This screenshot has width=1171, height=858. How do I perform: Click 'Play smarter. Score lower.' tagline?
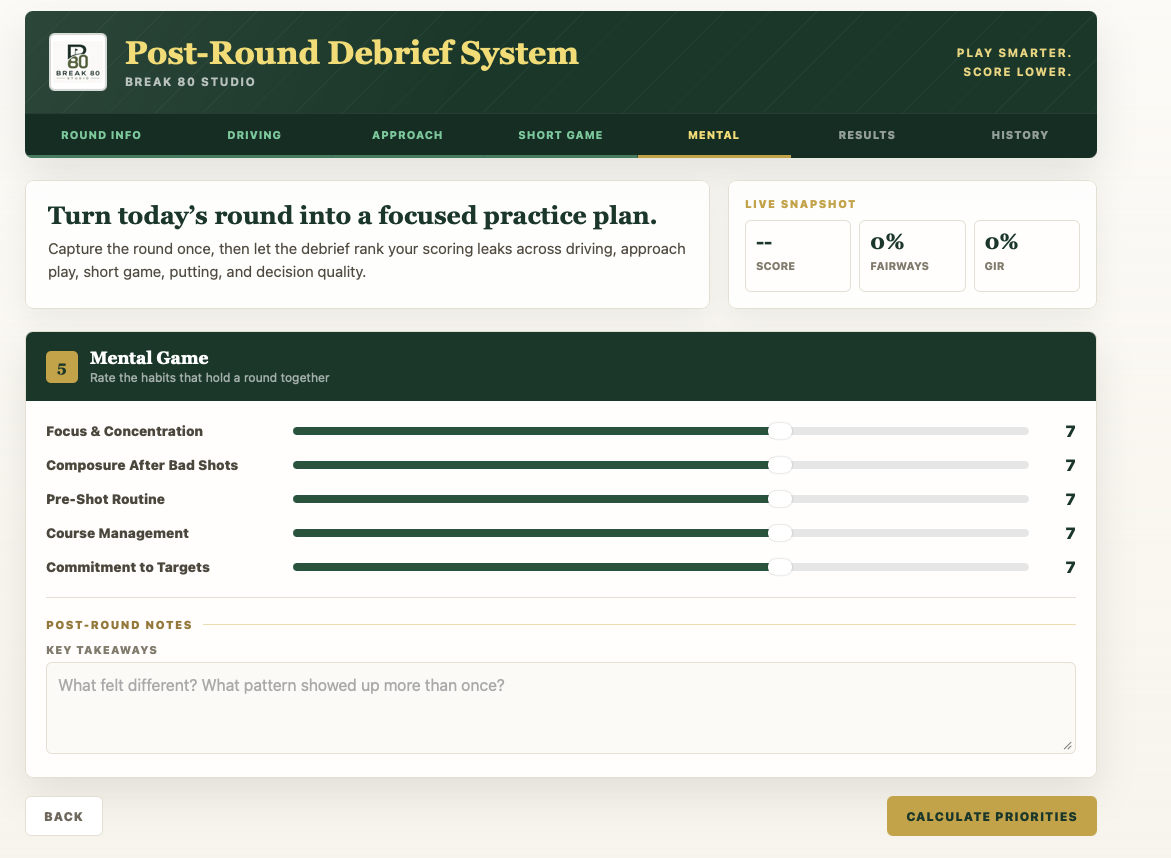pyautogui.click(x=1014, y=63)
